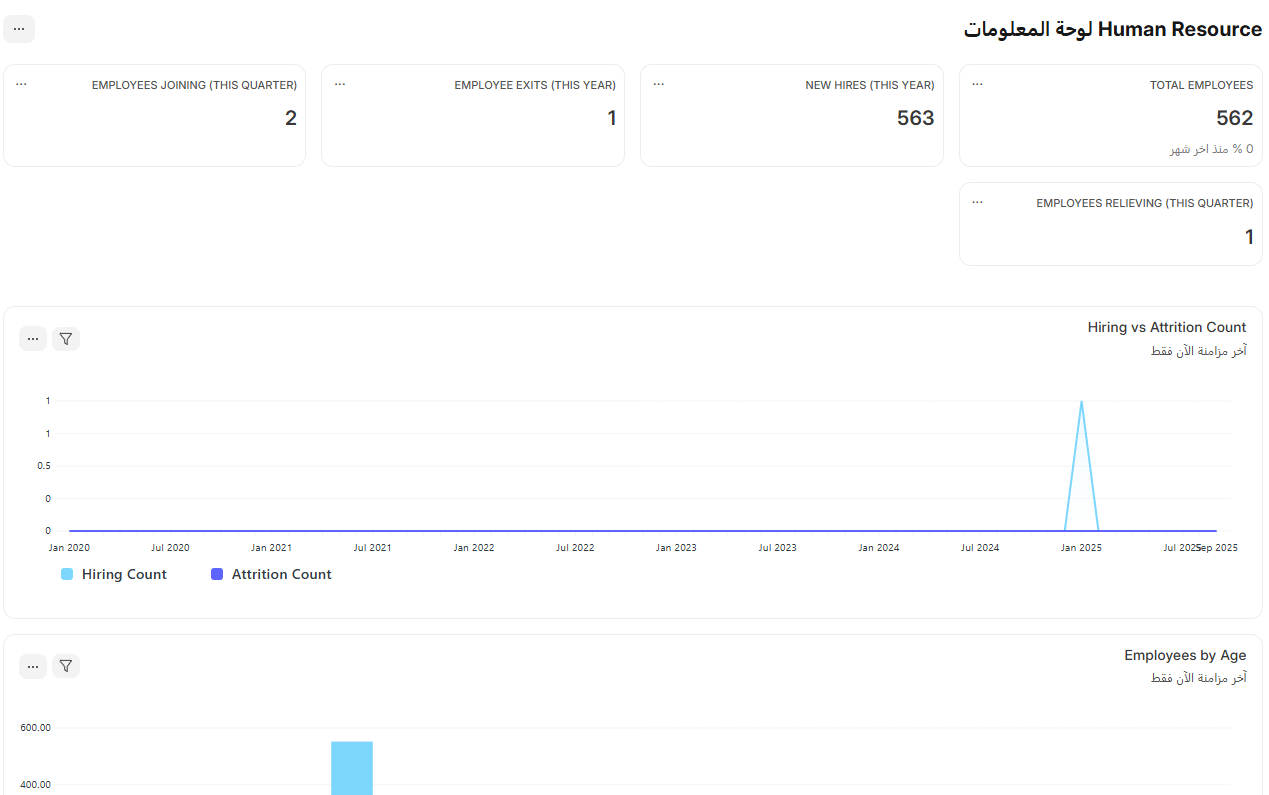Open Employees Joining card ellipsis menu

(21, 85)
